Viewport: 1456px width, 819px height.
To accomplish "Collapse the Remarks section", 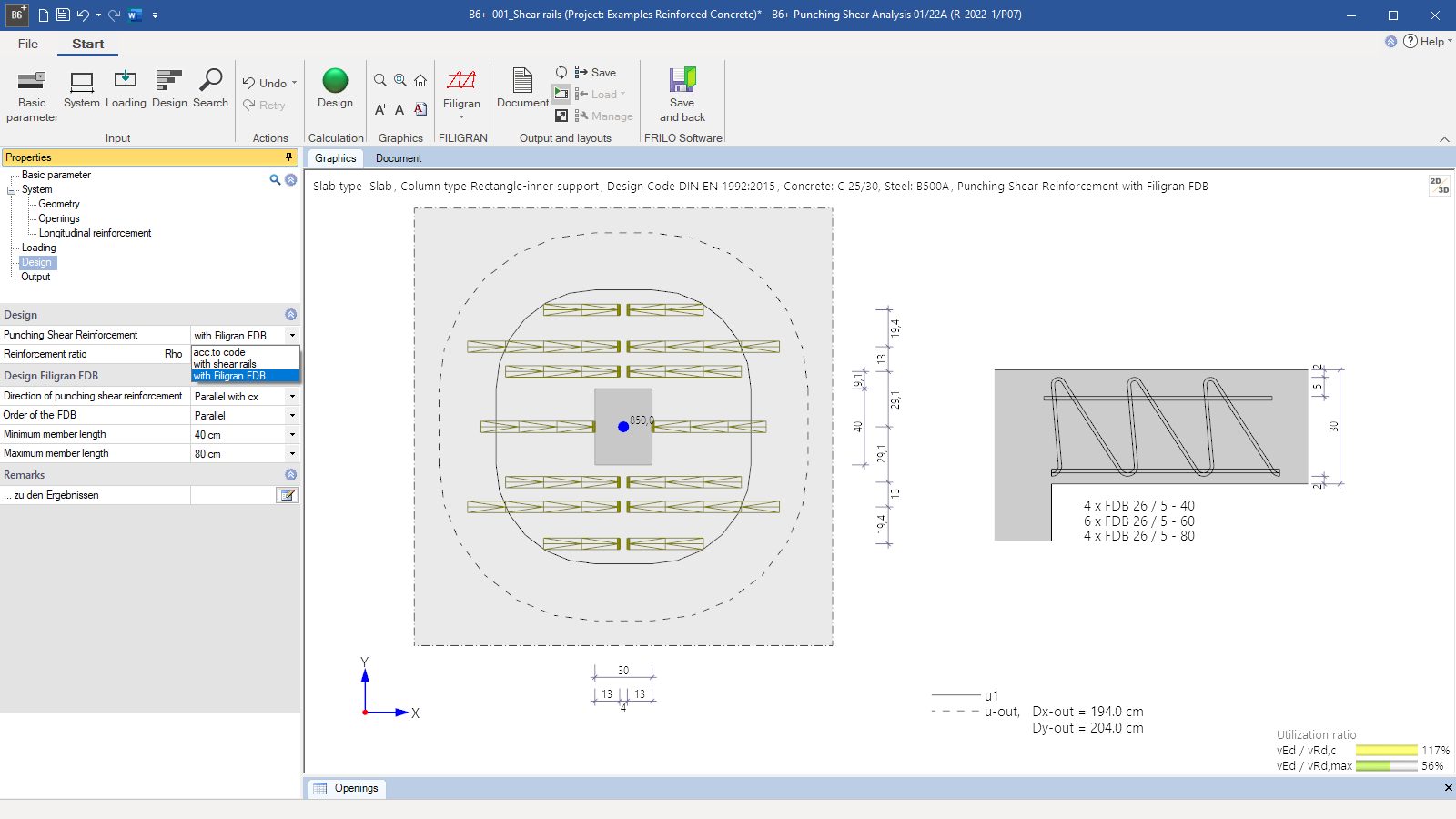I will (x=291, y=474).
